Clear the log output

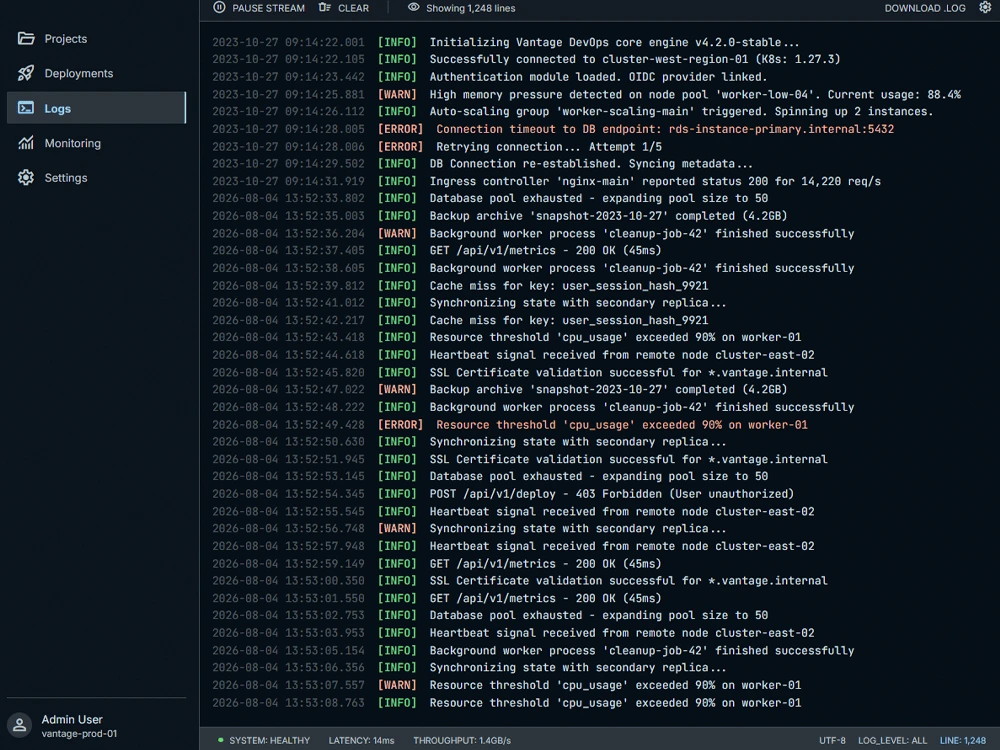coord(344,8)
